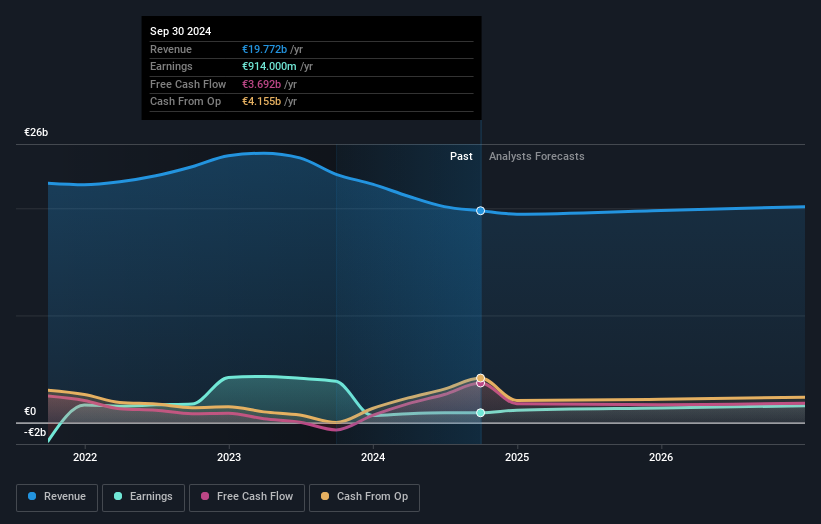Image resolution: width=821 pixels, height=524 pixels.
Task: Click the €26b y-axis label
Action: (36, 132)
